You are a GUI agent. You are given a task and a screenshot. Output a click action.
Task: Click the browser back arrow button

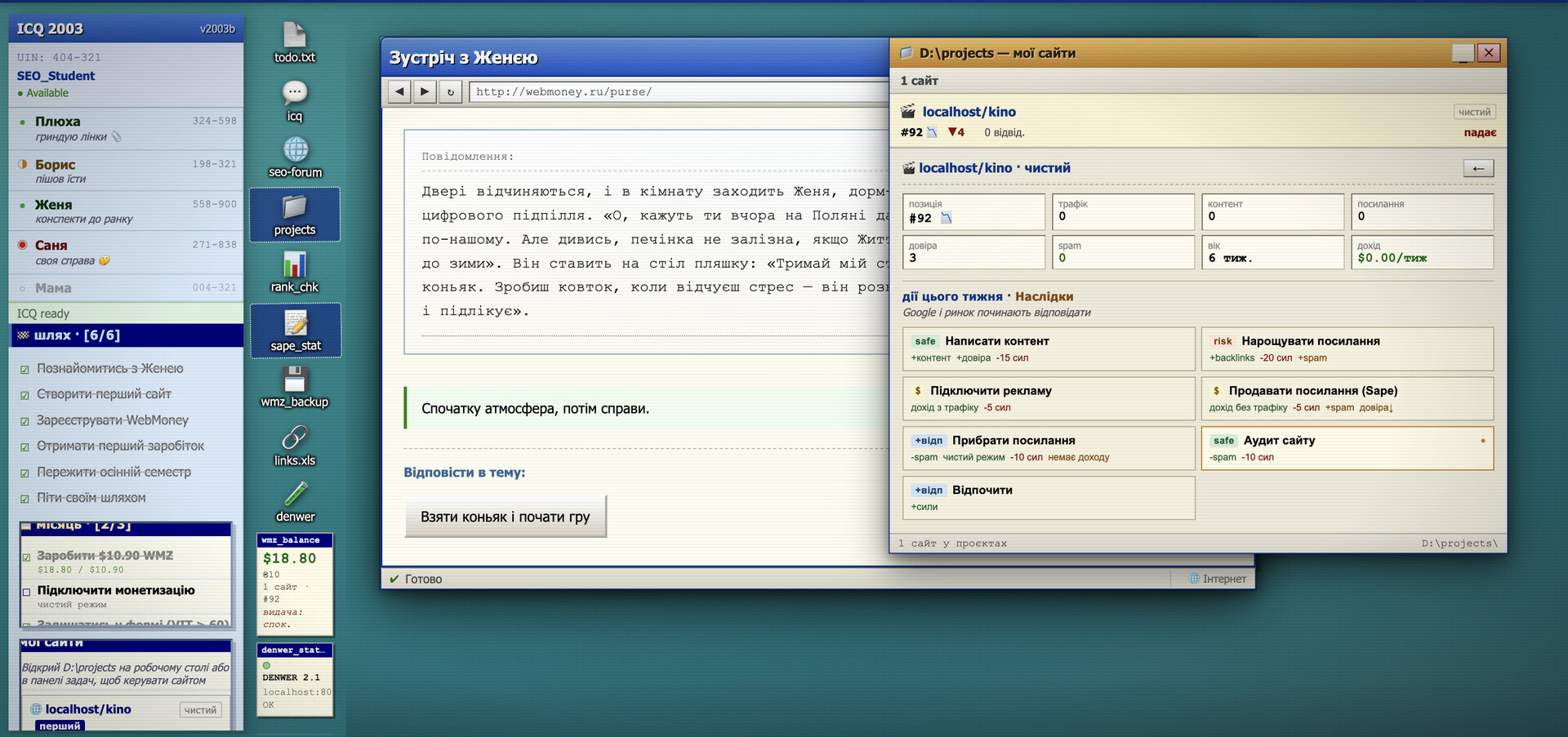click(x=399, y=91)
